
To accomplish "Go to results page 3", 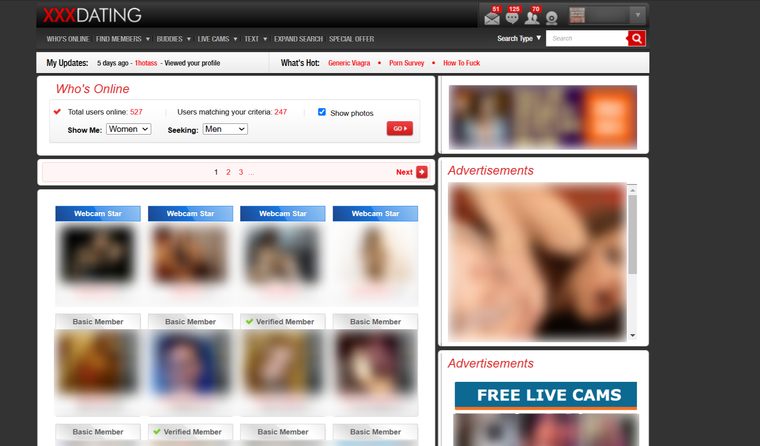I will click(x=240, y=172).
